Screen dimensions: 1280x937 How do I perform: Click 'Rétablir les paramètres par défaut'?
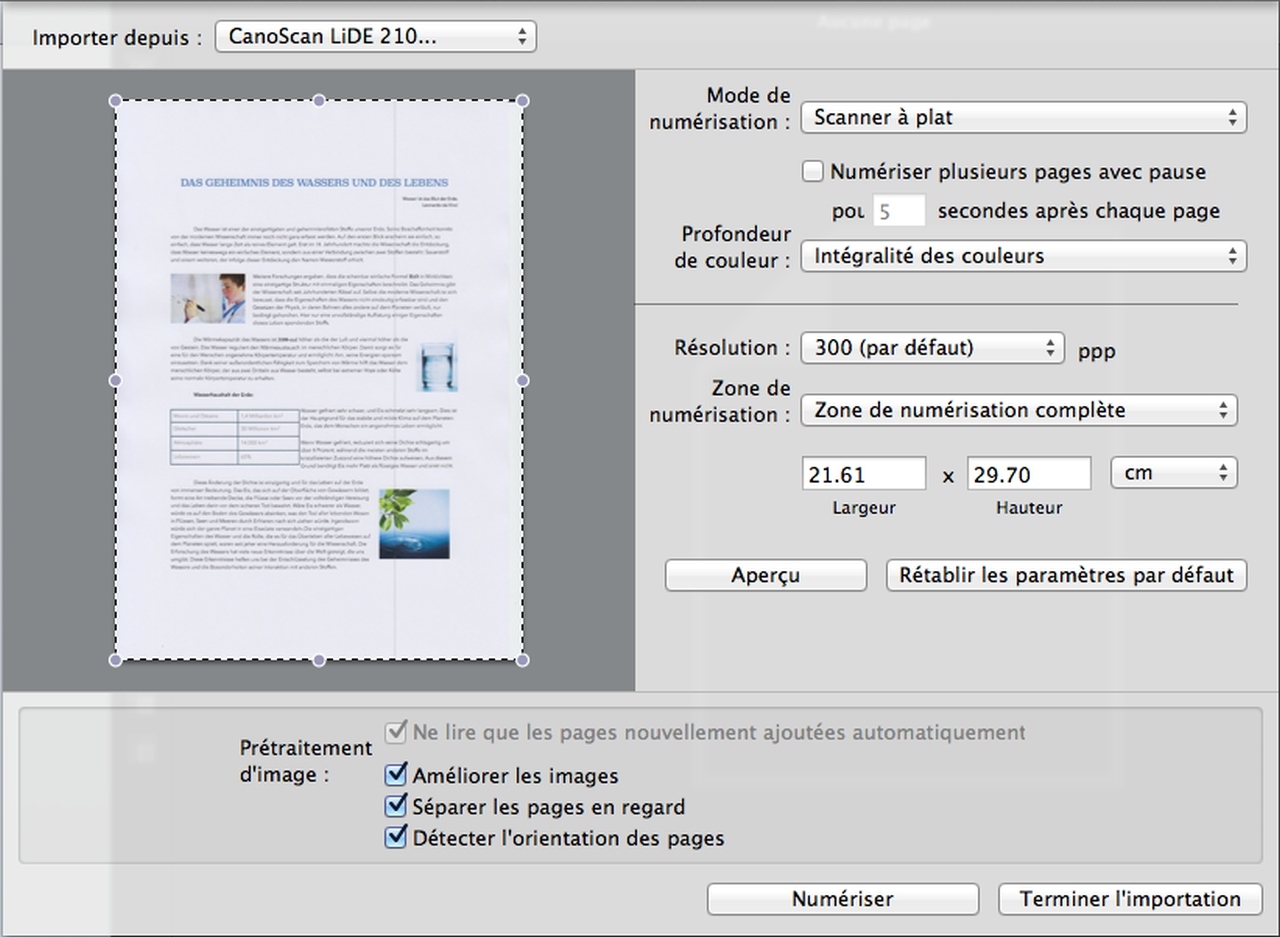pyautogui.click(x=1066, y=575)
